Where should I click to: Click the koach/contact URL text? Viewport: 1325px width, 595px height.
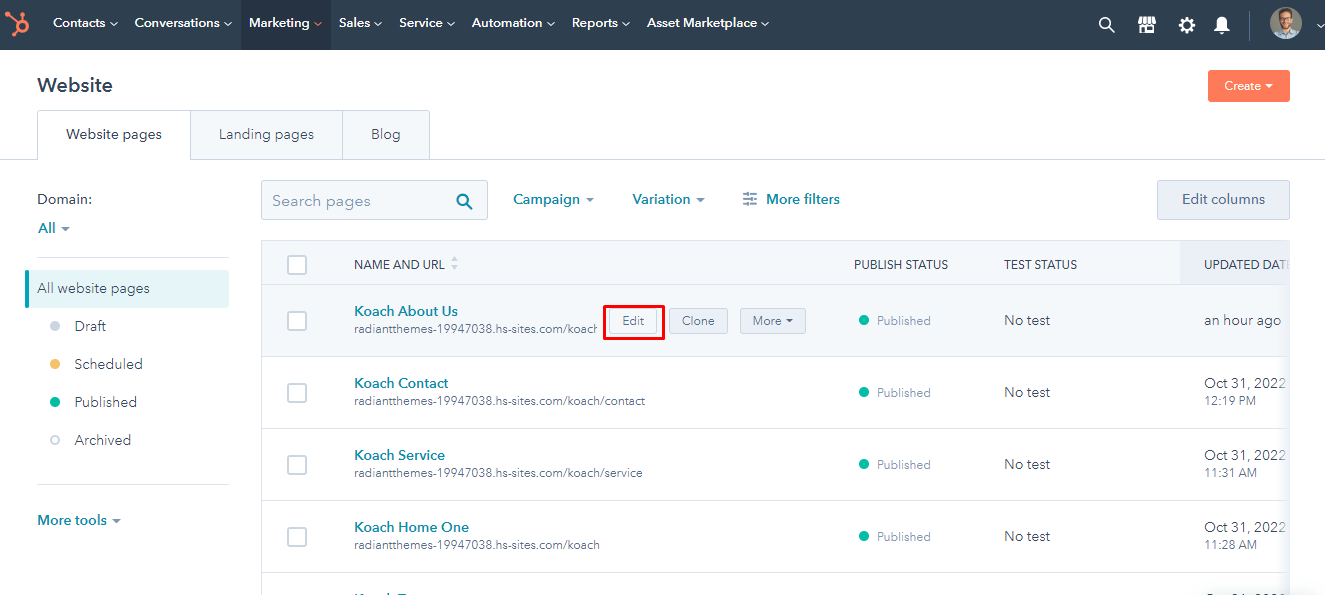pos(499,401)
